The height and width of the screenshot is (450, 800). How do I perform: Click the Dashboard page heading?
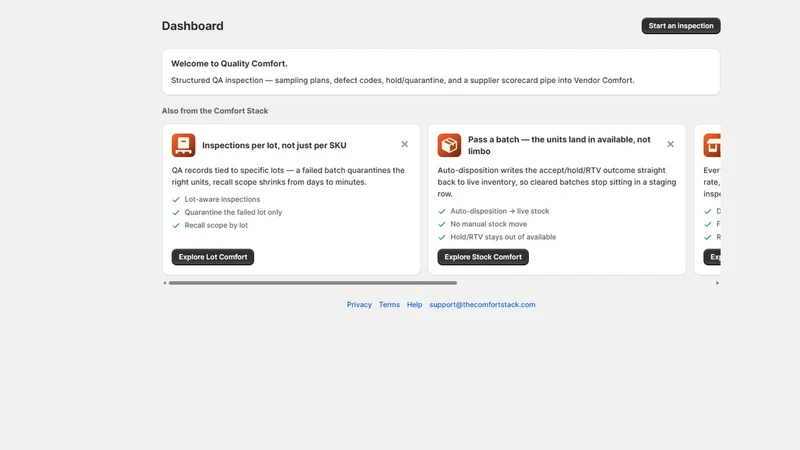(192, 26)
